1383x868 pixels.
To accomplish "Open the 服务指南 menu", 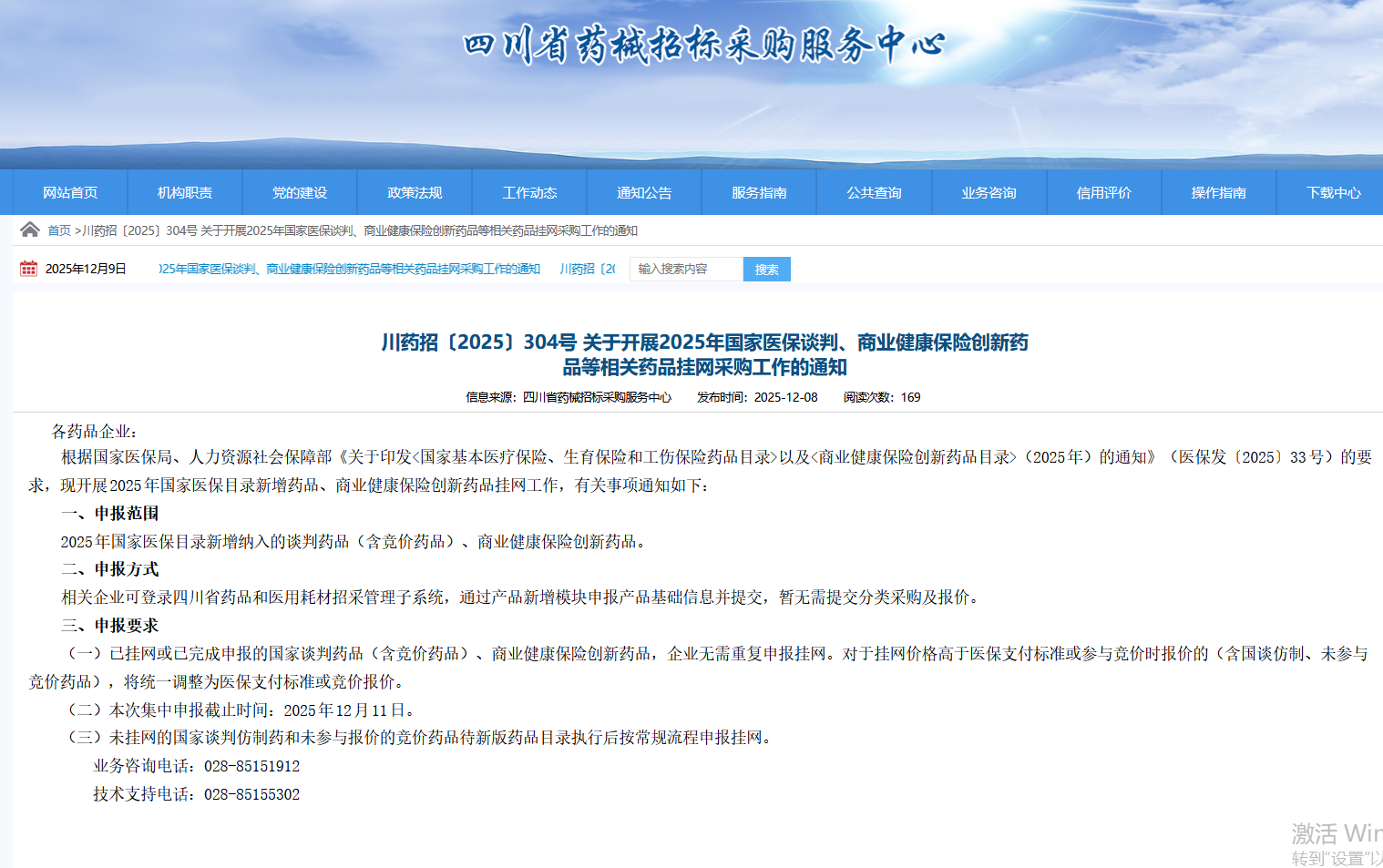I will (759, 193).
